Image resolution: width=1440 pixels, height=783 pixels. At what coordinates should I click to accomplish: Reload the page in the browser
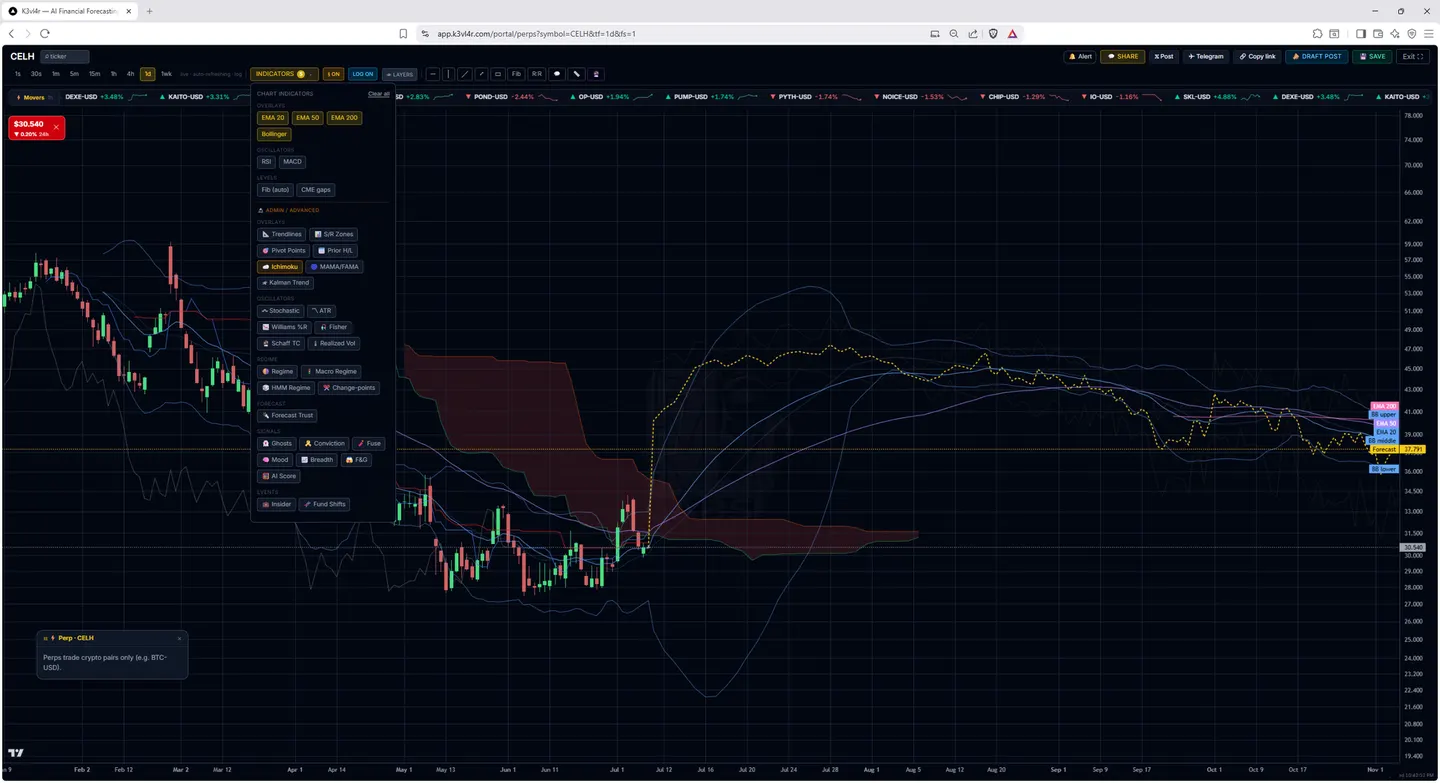coord(45,33)
